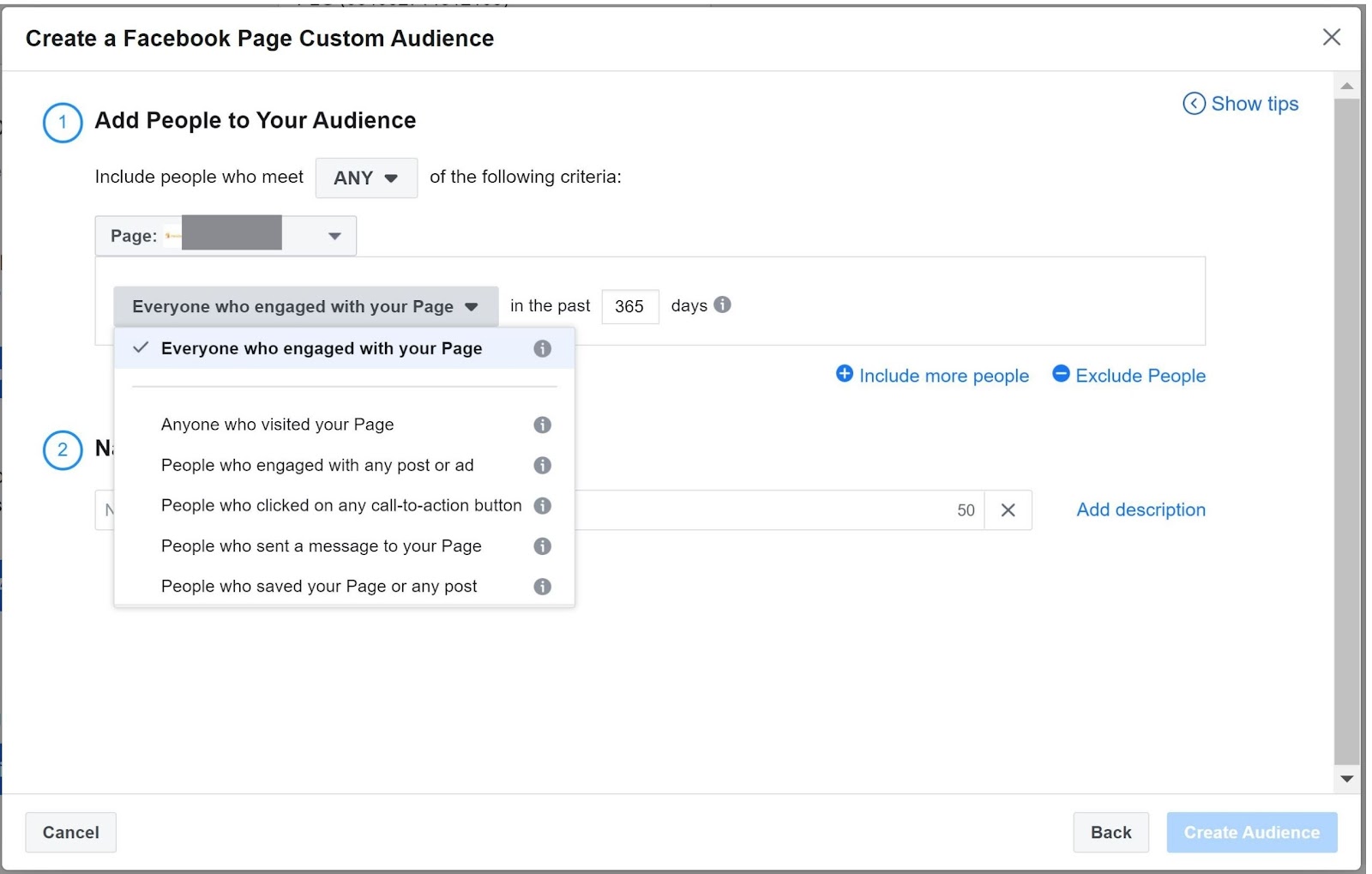Click the dialog's vertical scrollbar down arrow

point(1347,779)
